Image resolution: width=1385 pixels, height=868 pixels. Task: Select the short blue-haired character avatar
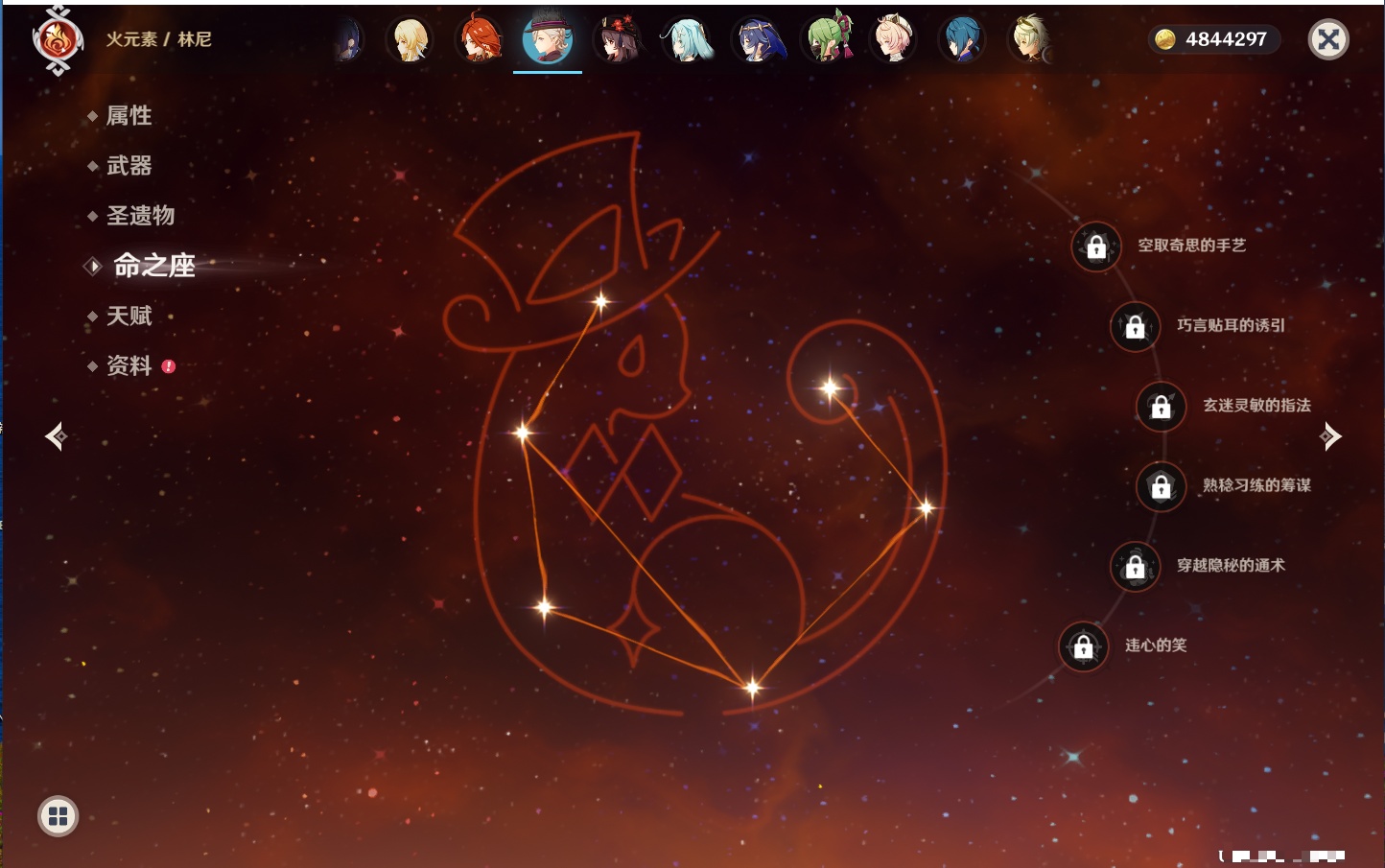point(962,40)
